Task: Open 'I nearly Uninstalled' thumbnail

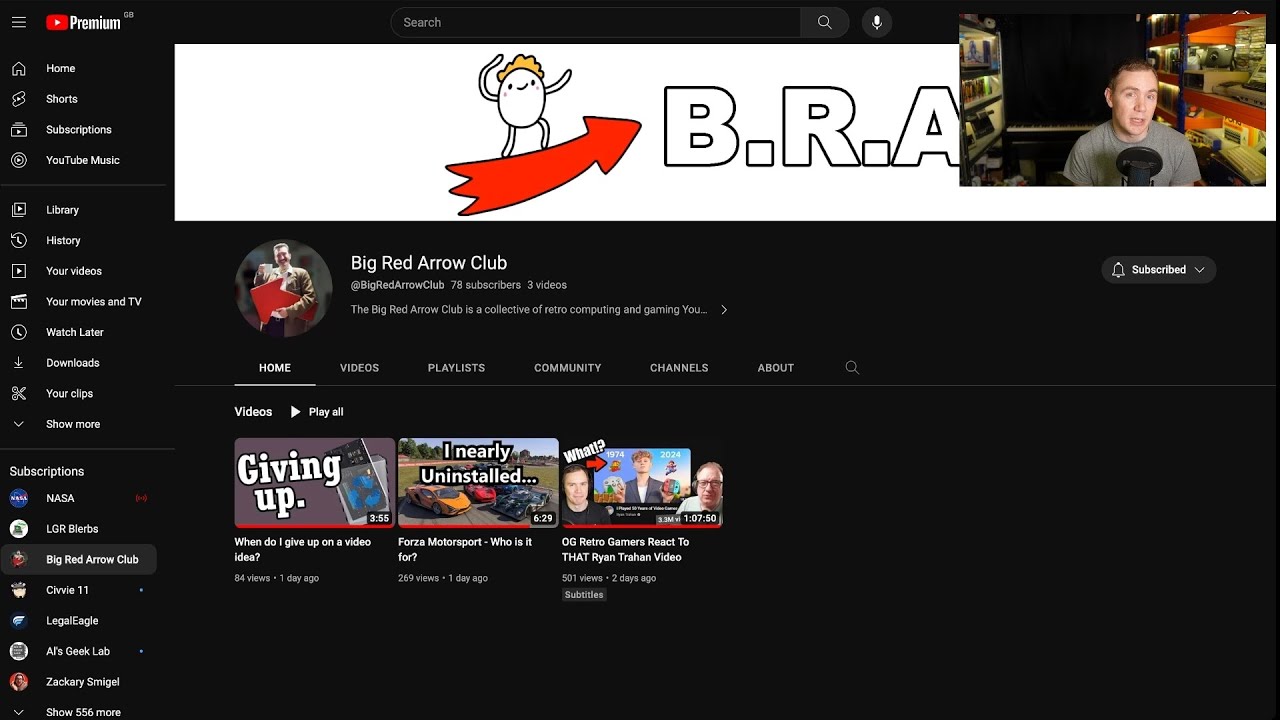Action: tap(478, 482)
